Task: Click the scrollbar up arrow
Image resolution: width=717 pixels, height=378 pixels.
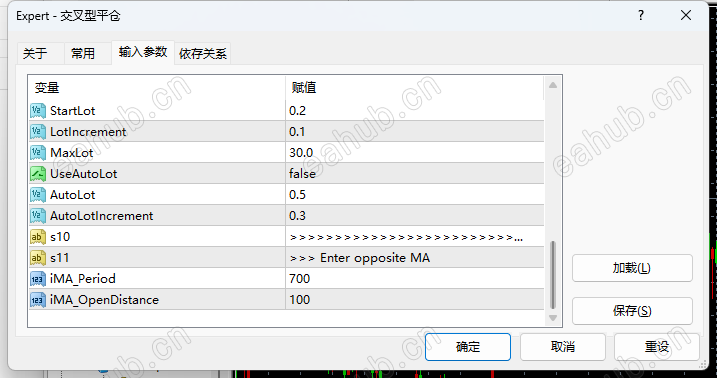Action: [553, 85]
